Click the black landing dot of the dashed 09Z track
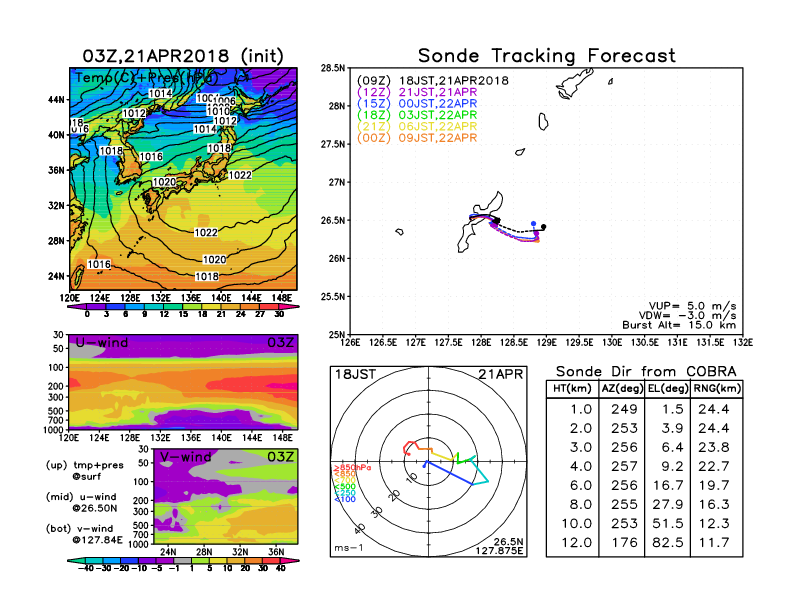The image size is (792, 612). [x=543, y=227]
